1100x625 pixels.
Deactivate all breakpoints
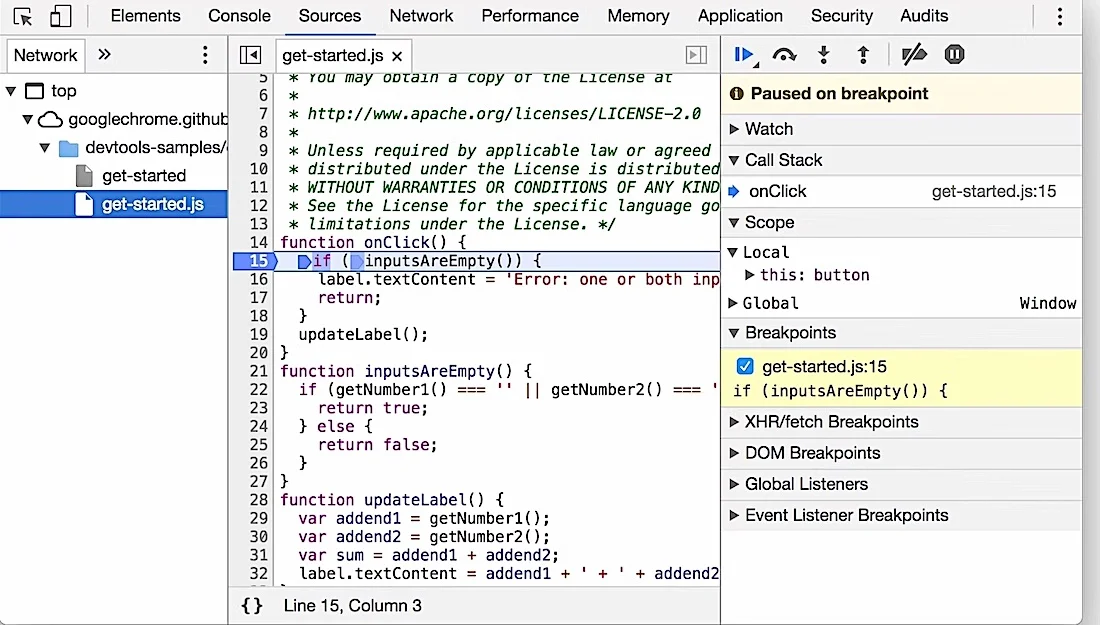913,55
